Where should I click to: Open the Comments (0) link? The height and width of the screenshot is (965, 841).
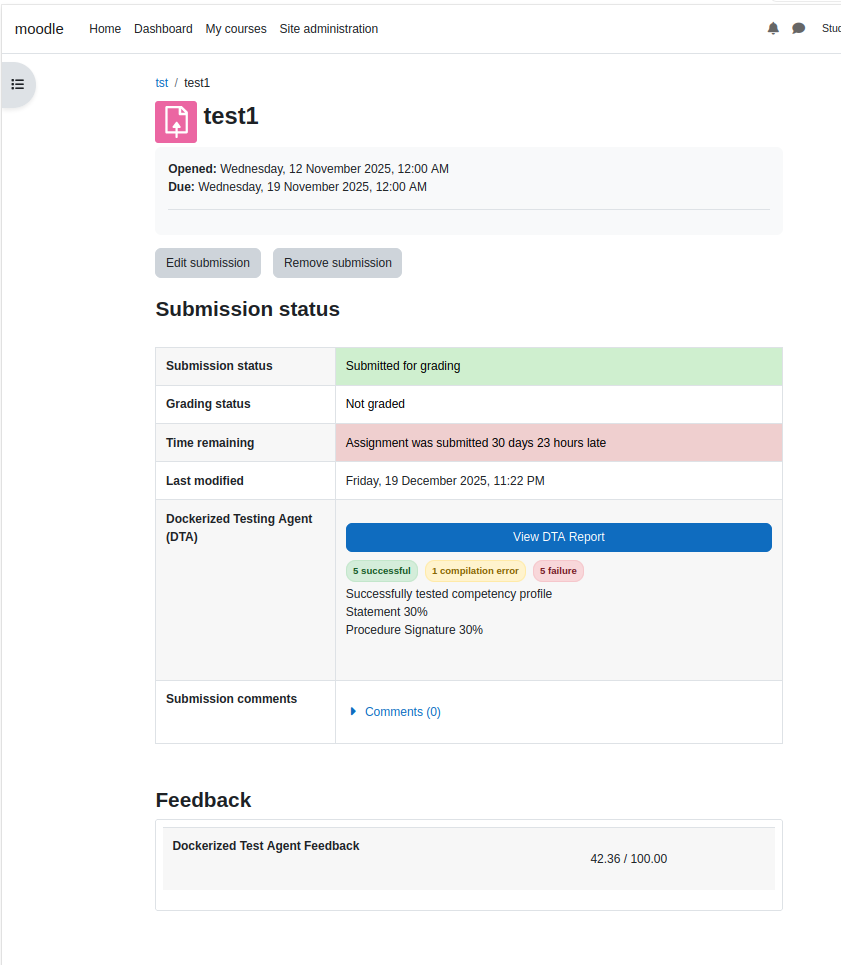pyautogui.click(x=403, y=712)
